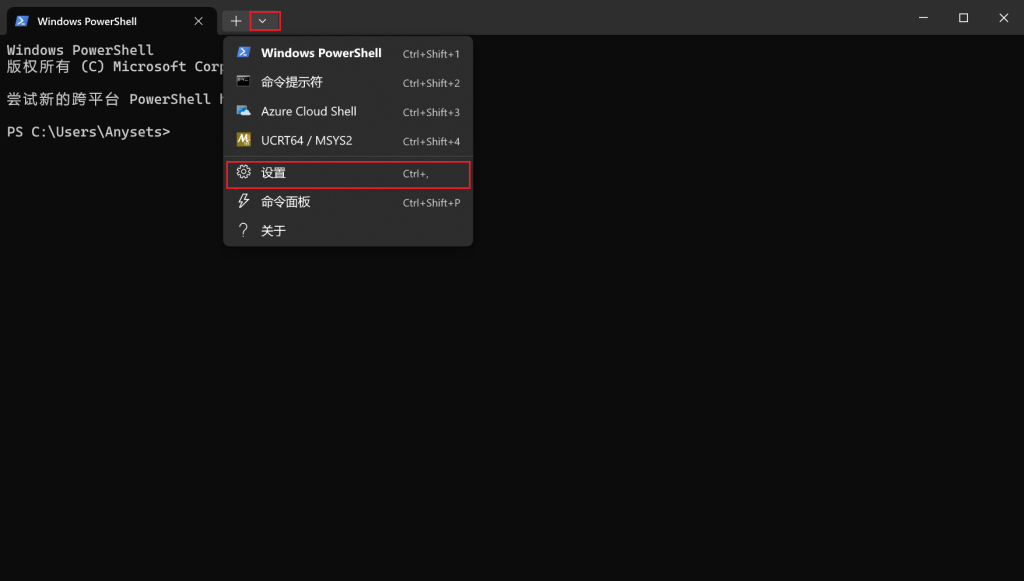Collapse the new tab dropdown chevron
The image size is (1024, 581).
[x=263, y=21]
